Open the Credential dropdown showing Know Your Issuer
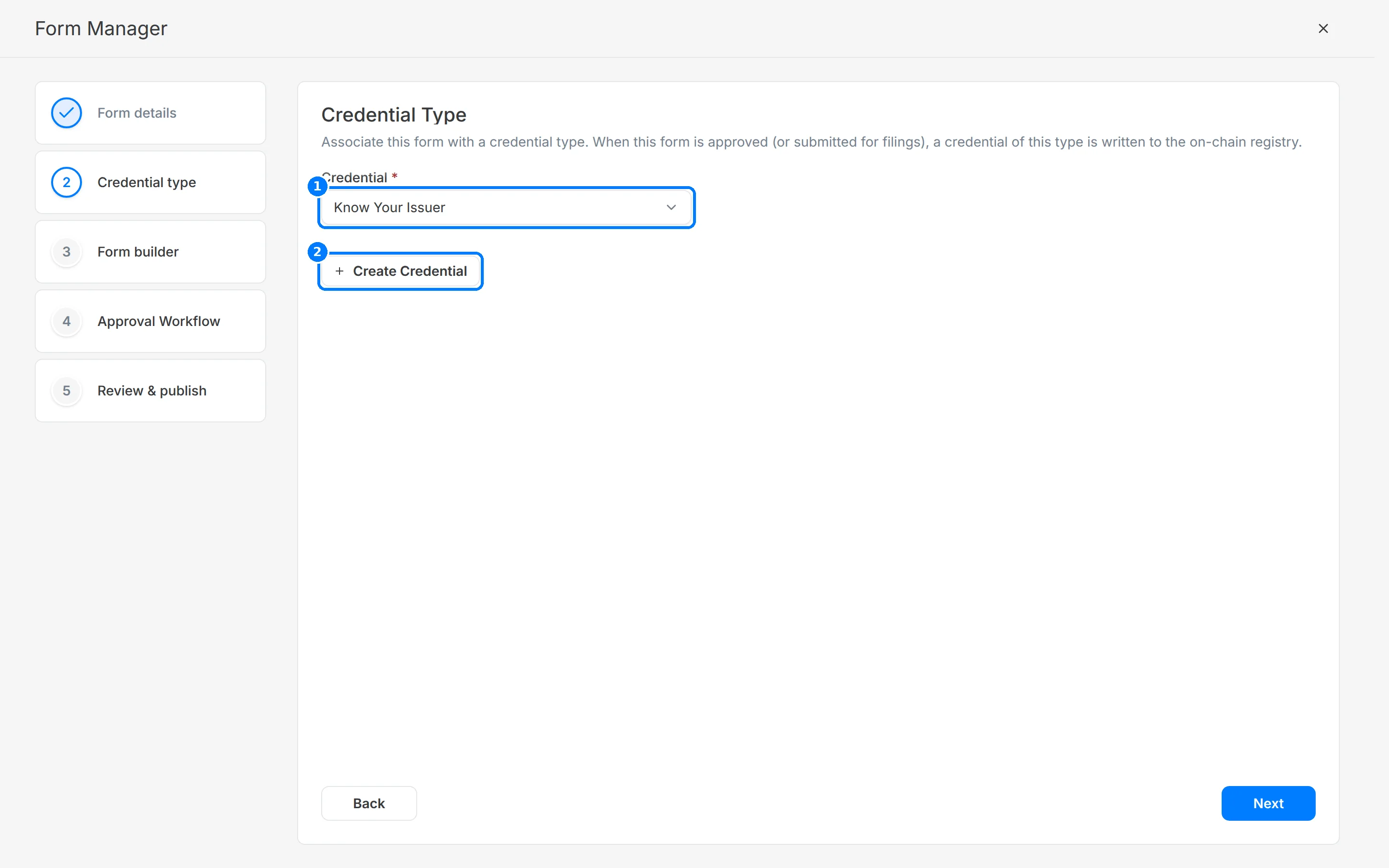Screen dimensions: 1389x868 (x=505, y=207)
